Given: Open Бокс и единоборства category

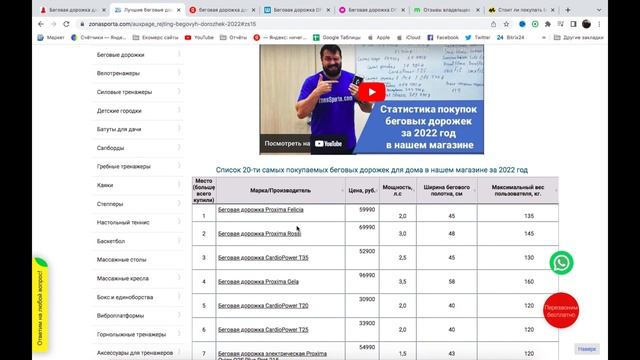Looking at the screenshot, I should (125, 297).
